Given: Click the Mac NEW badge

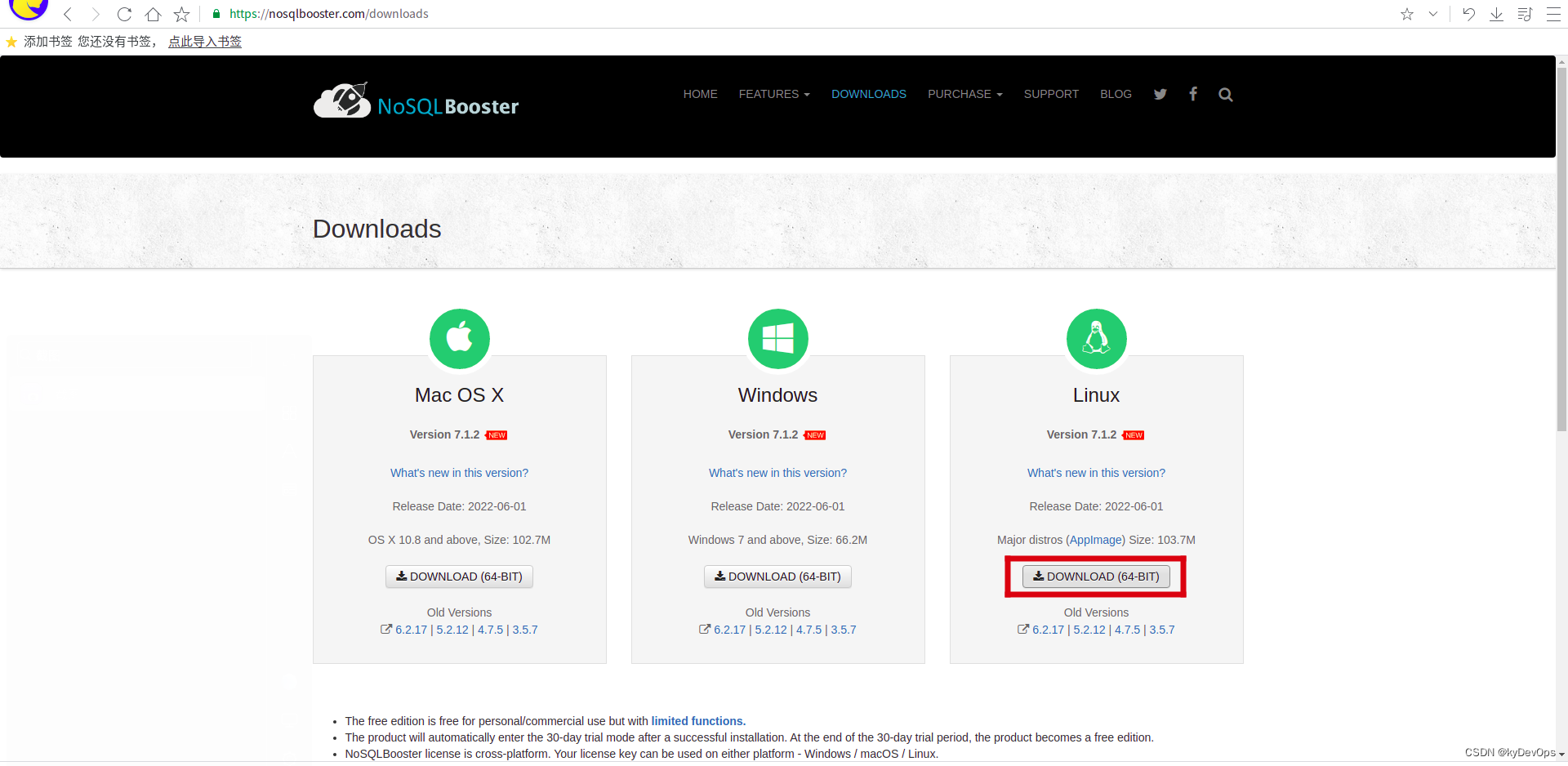Looking at the screenshot, I should click(497, 435).
